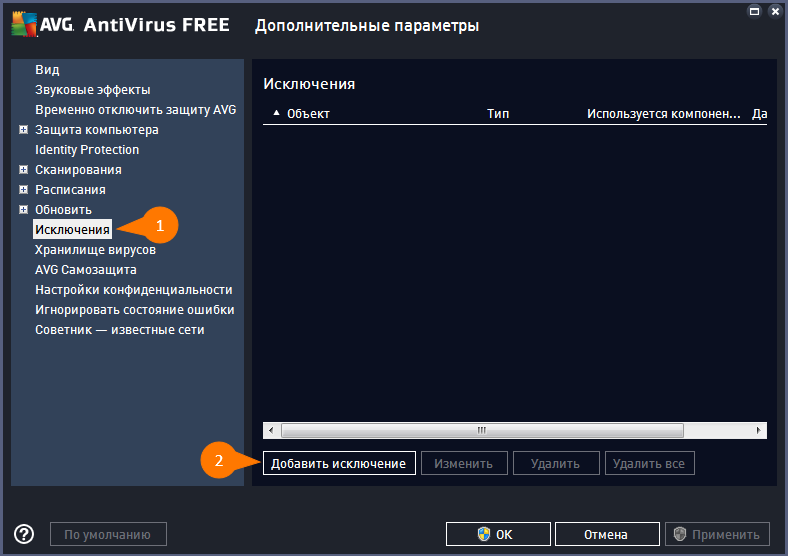
Task: Open Звуковые эффекты settings
Action: pos(92,90)
